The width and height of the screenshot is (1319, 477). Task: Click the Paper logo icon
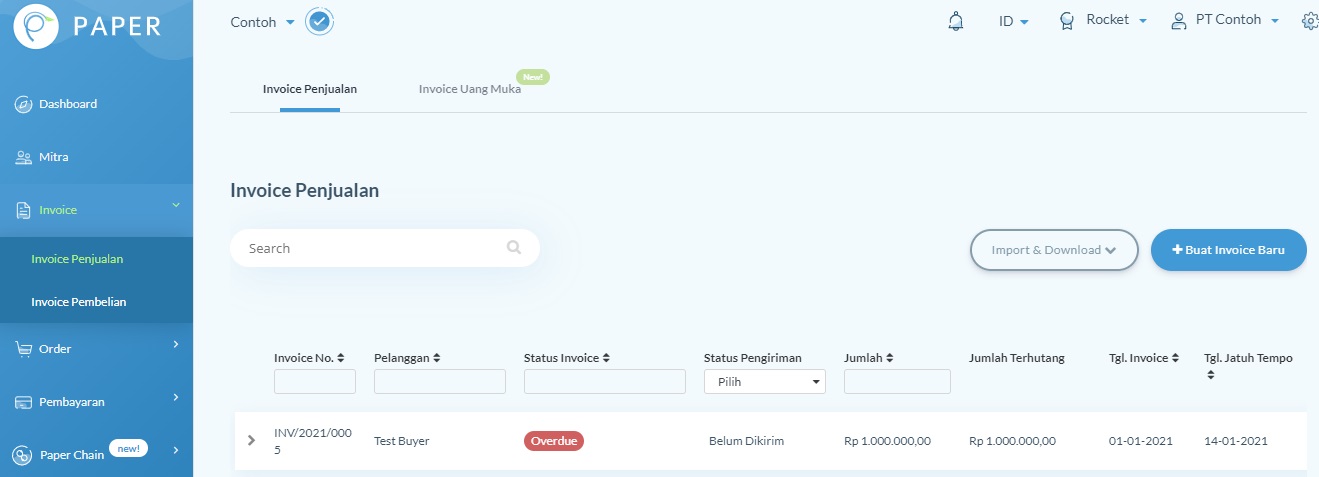pyautogui.click(x=35, y=25)
